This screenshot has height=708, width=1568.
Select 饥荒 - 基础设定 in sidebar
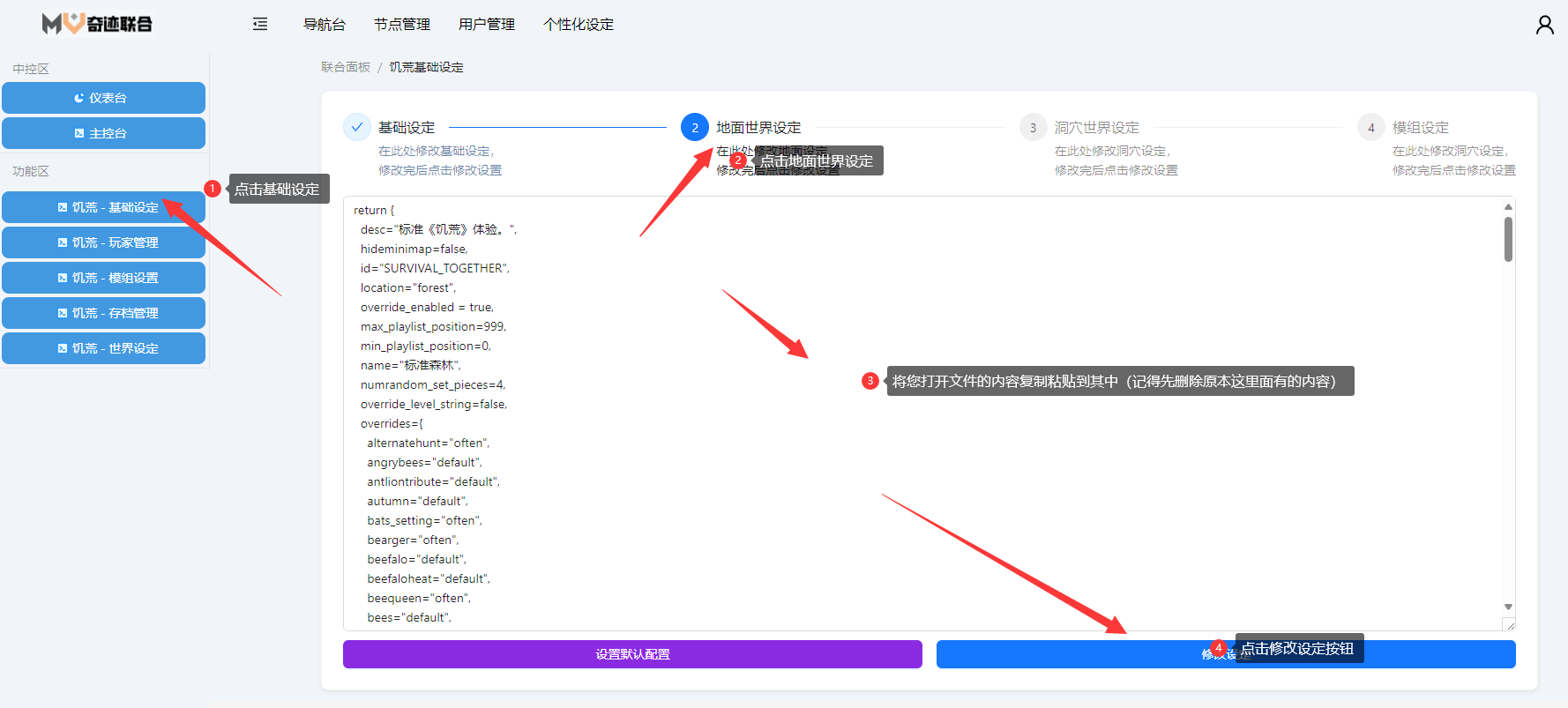pos(103,207)
